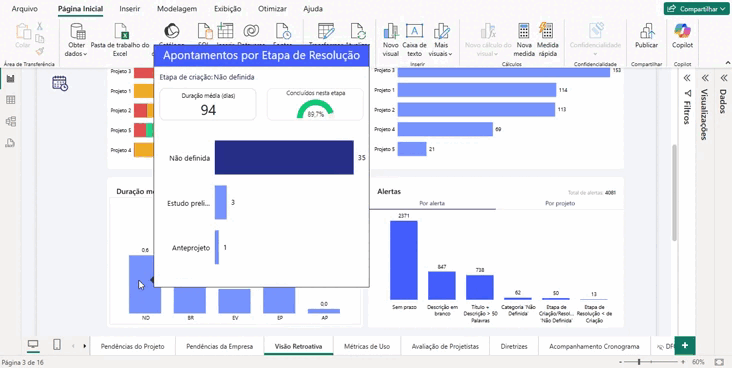Expand the Dados pane

723,78
